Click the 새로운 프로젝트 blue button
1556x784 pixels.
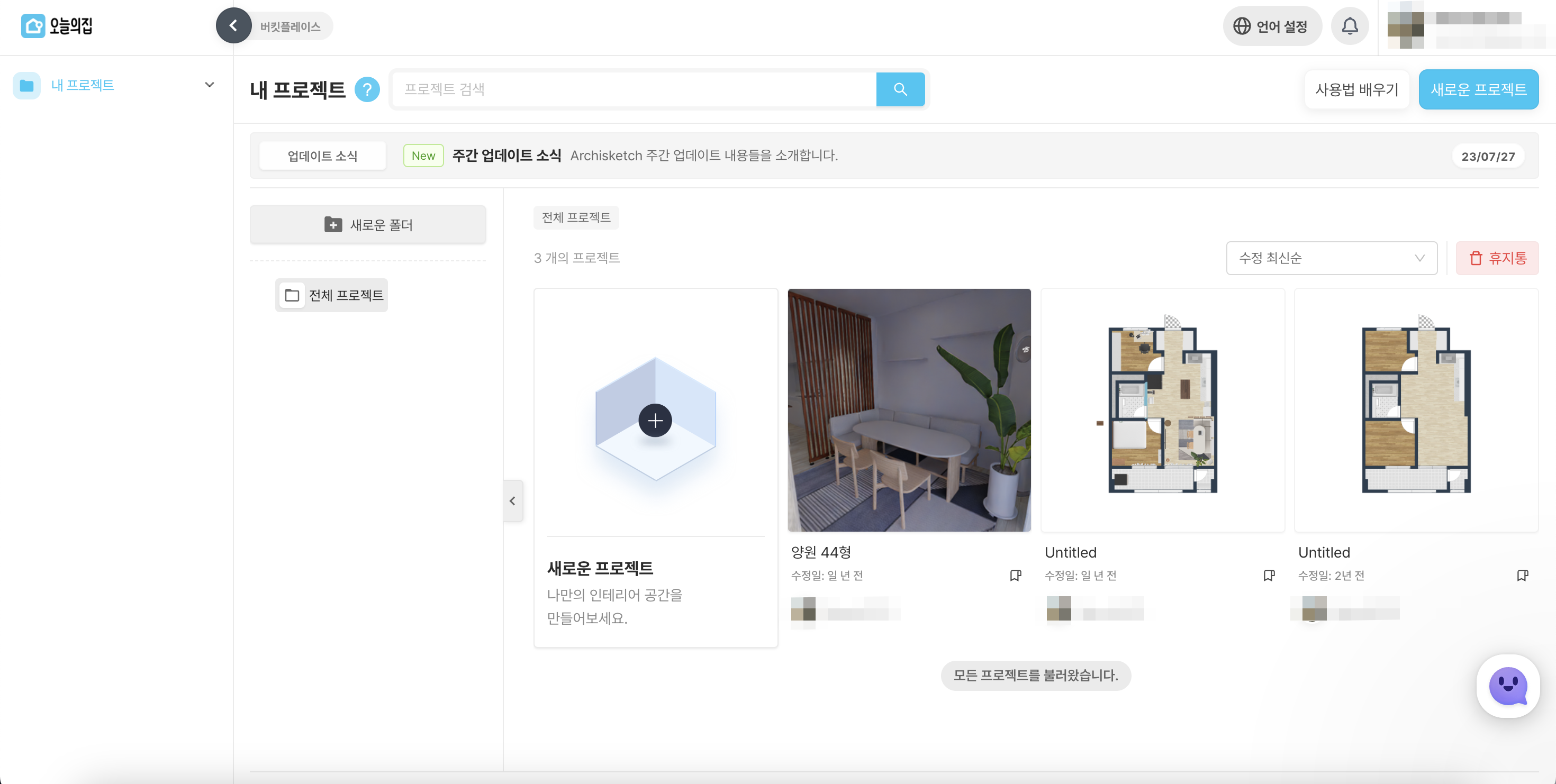pyautogui.click(x=1478, y=89)
